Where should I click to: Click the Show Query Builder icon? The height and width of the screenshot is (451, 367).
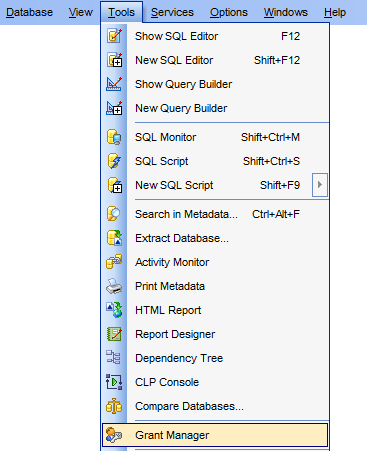coord(114,84)
